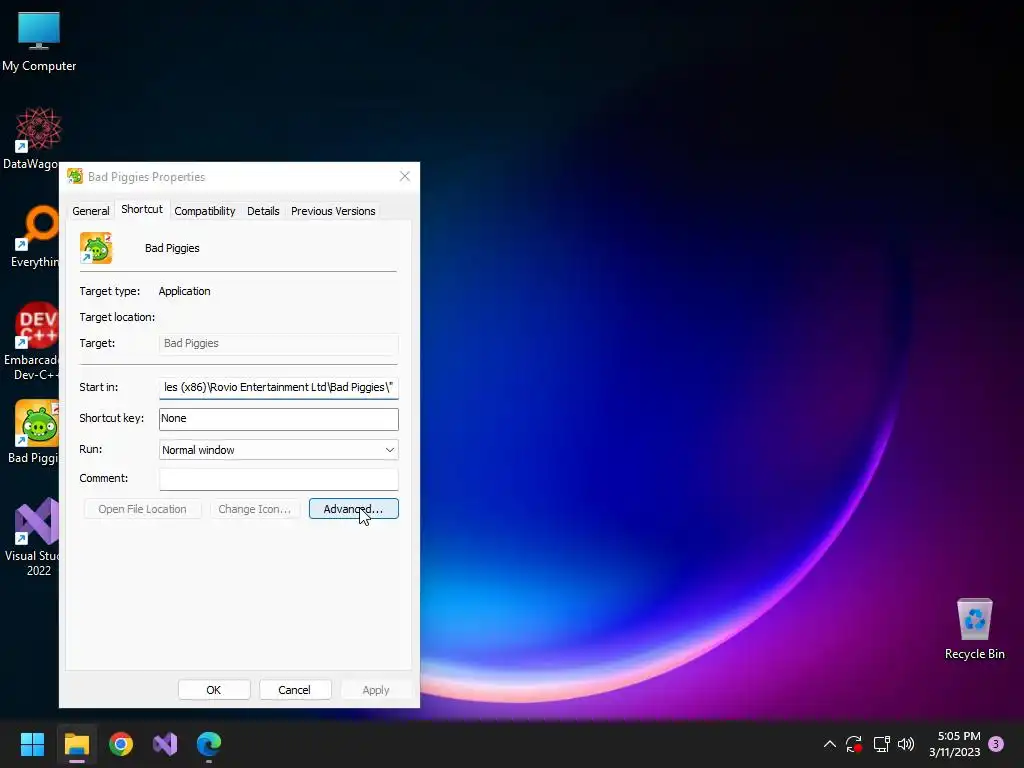Launch Google Chrome from the taskbar

121,744
